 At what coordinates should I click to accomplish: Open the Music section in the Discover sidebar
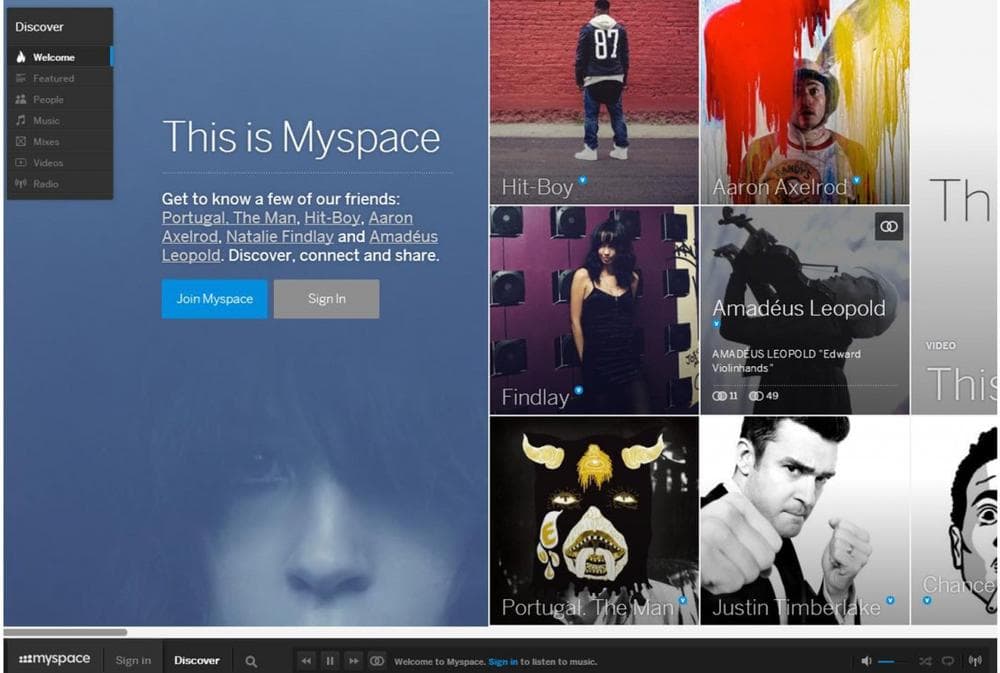click(46, 120)
